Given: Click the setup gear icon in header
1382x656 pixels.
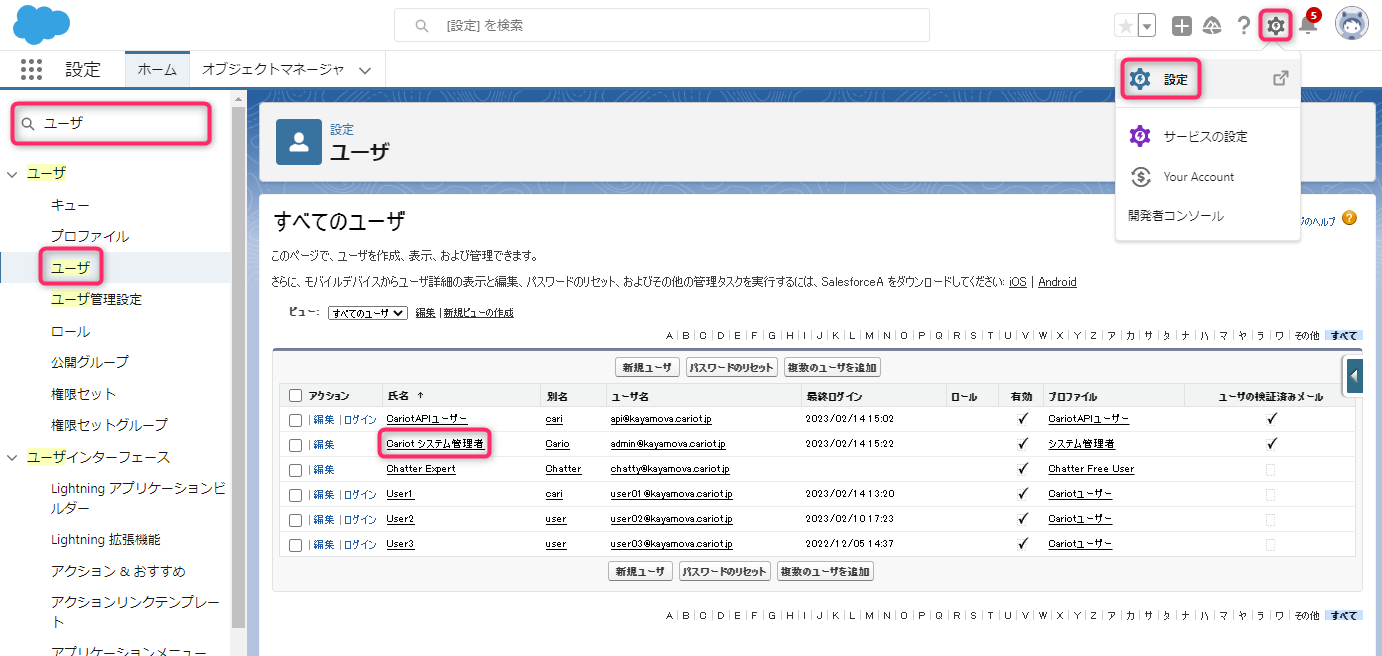Looking at the screenshot, I should [1275, 26].
